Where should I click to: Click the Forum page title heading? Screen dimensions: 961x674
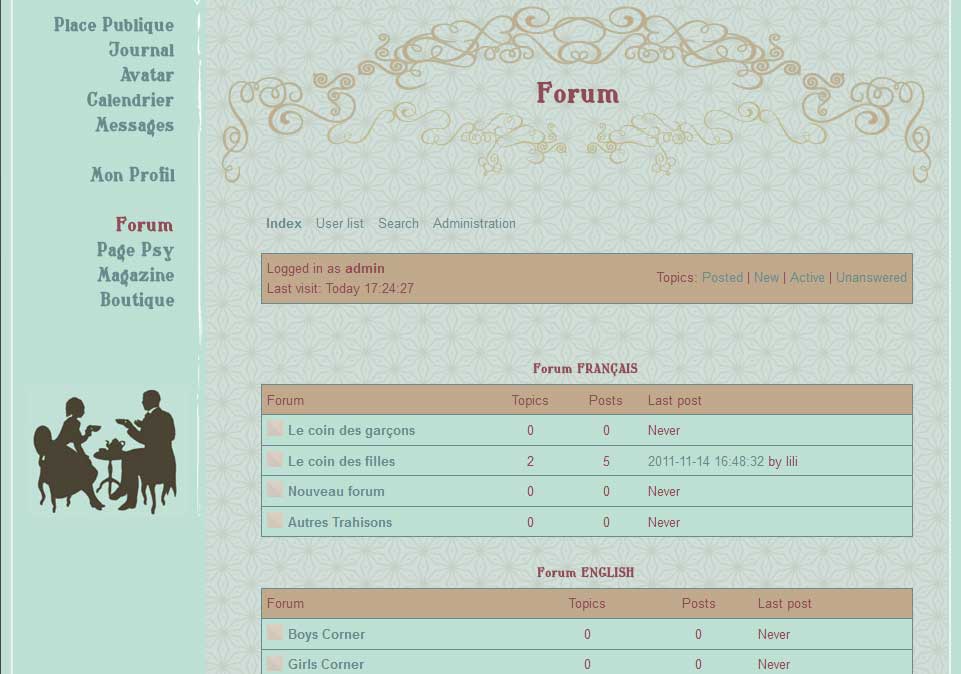coord(577,94)
